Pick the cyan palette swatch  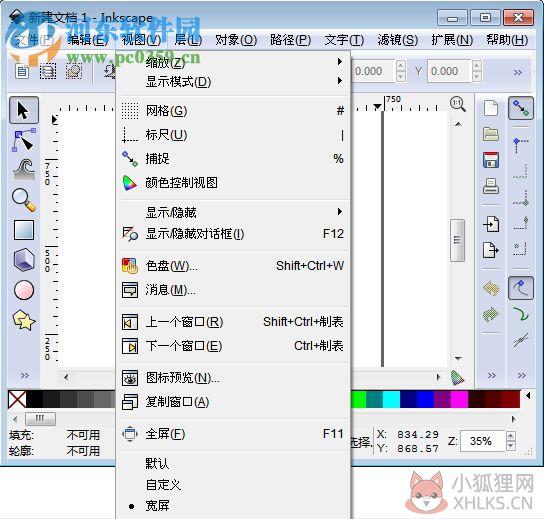[x=392, y=399]
